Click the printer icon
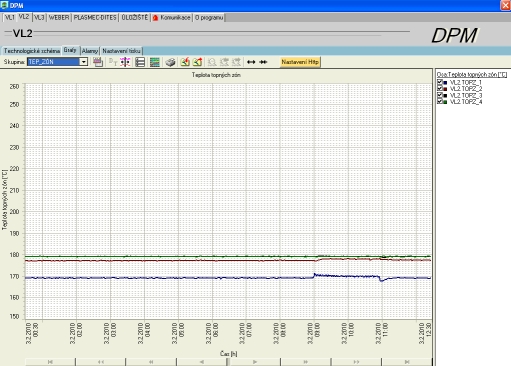Screen dimensions: 511x366 (x=170, y=62)
